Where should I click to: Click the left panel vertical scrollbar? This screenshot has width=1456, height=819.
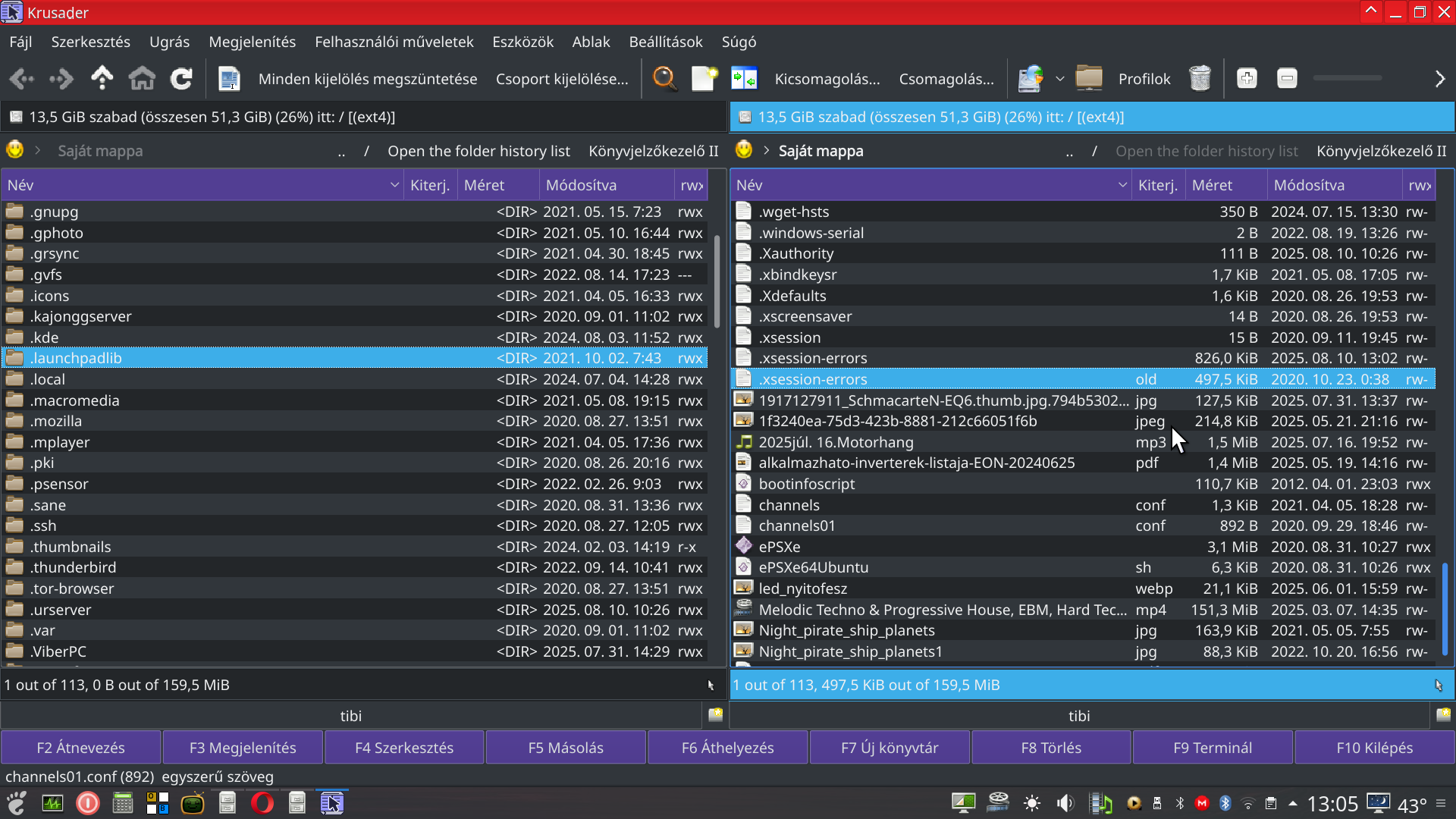coord(717,282)
